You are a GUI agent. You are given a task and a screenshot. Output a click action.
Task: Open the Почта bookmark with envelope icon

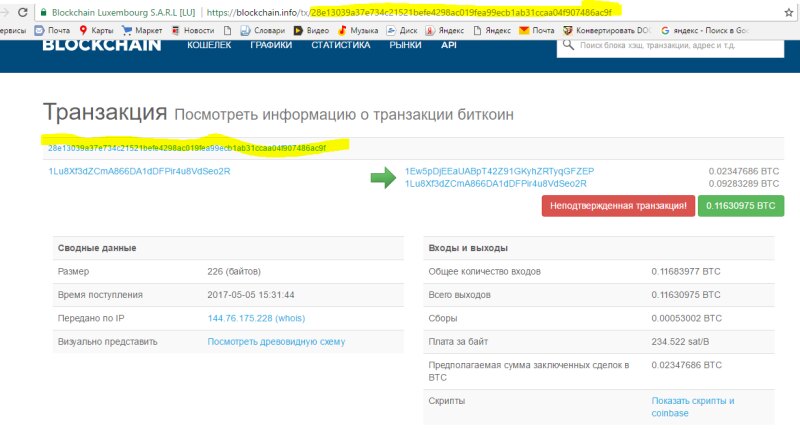coord(52,31)
